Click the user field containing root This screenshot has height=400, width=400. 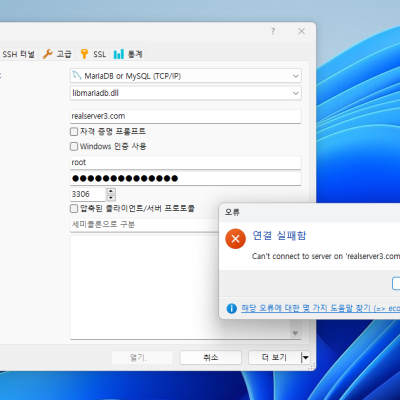pos(186,162)
